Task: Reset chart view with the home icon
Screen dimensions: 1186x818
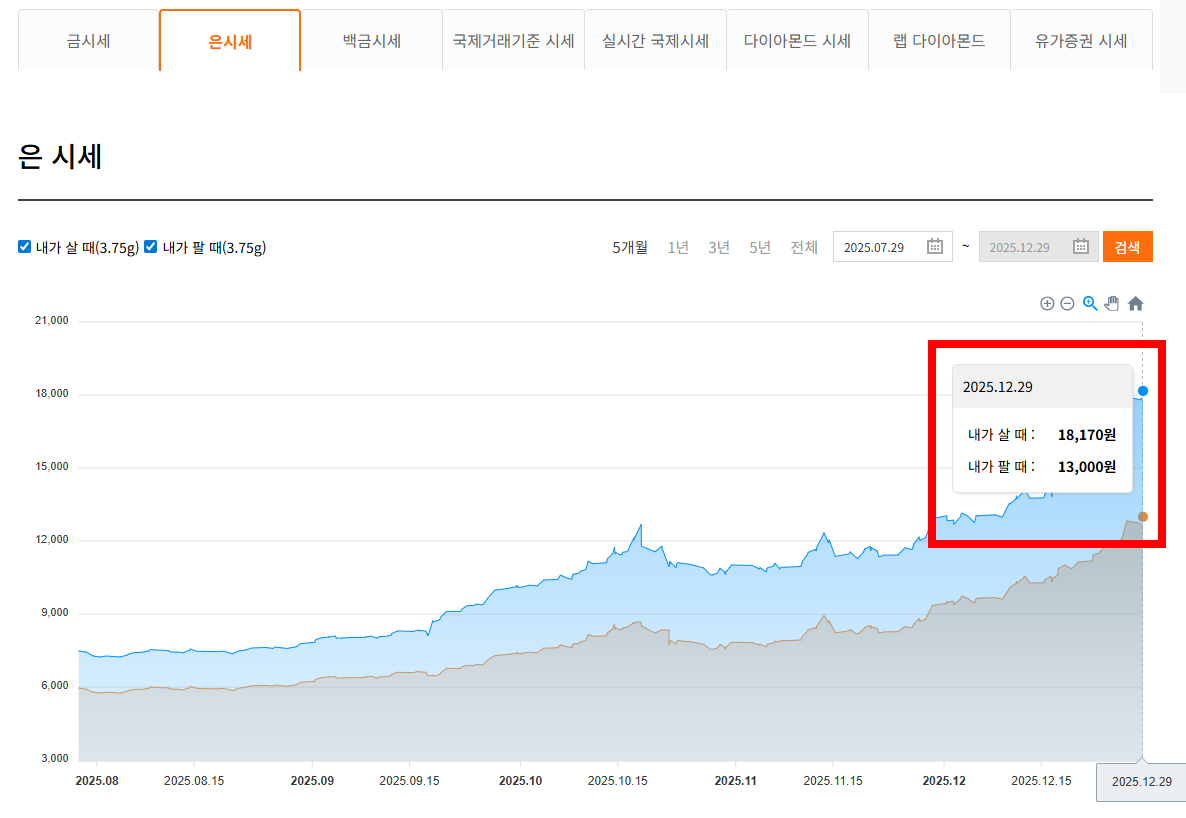Action: [1135, 303]
